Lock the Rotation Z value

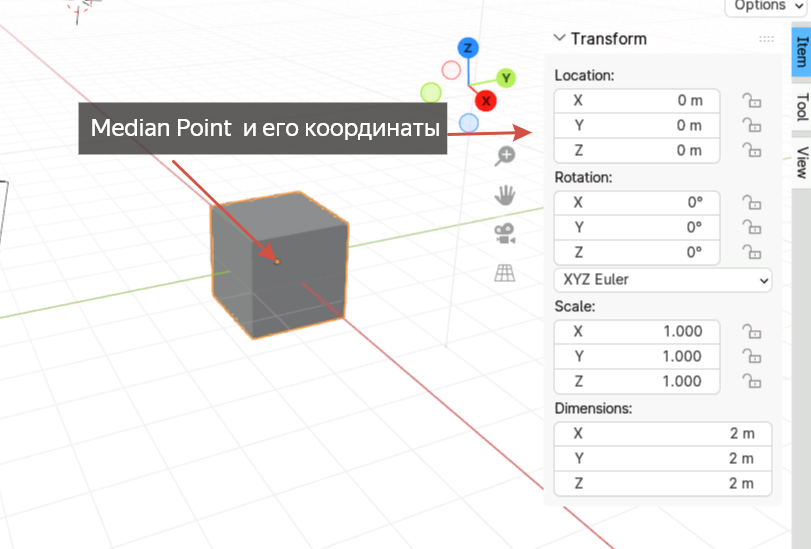752,252
